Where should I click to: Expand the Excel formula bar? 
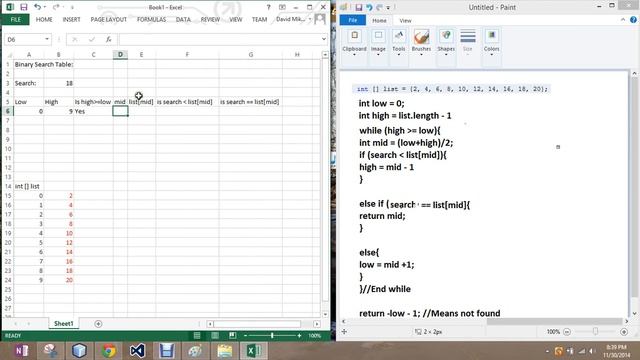tap(324, 39)
